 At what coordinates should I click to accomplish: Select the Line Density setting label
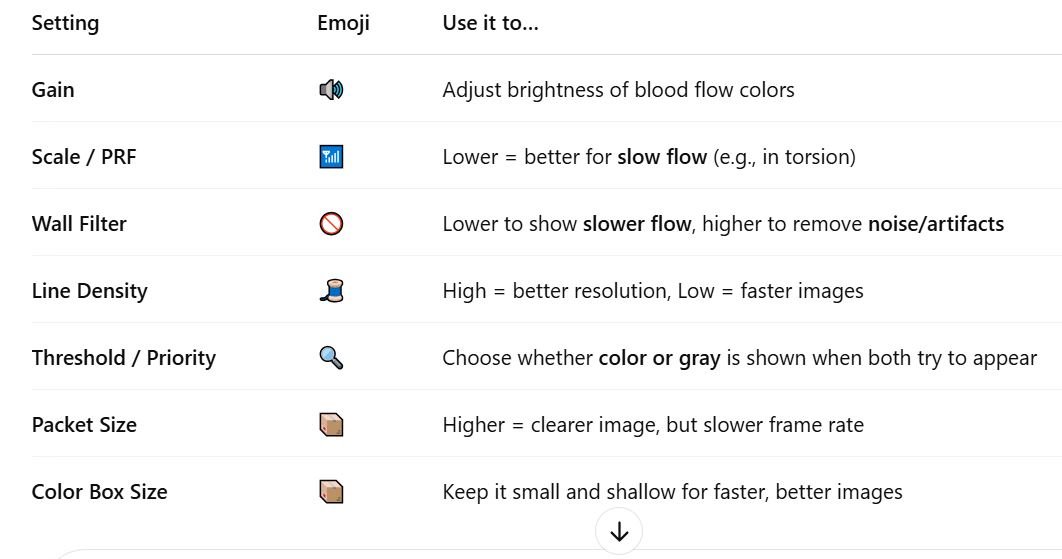(x=89, y=291)
